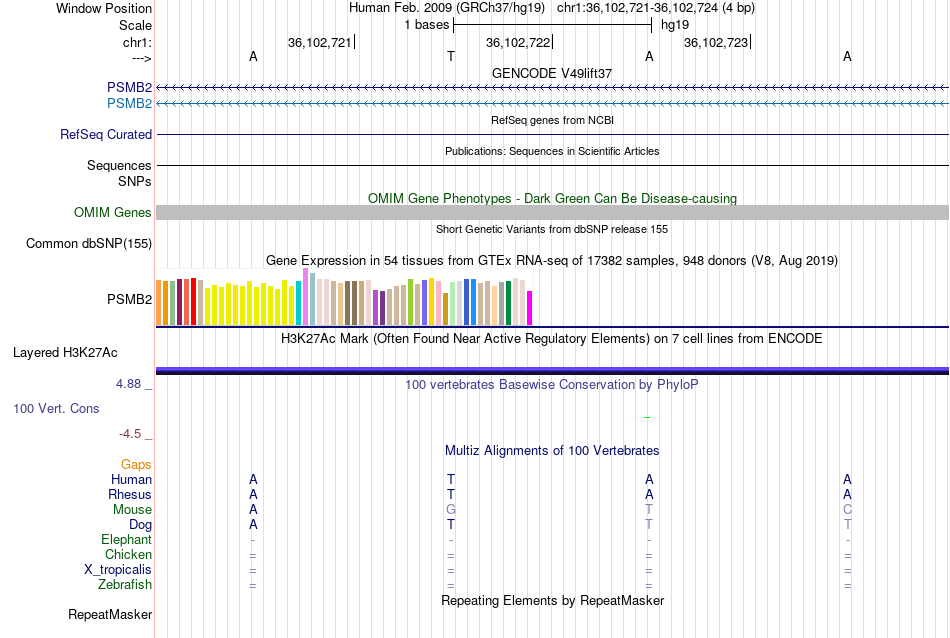Click the hg19 label beside the scale bar
The height and width of the screenshot is (638, 950).
pos(675,25)
